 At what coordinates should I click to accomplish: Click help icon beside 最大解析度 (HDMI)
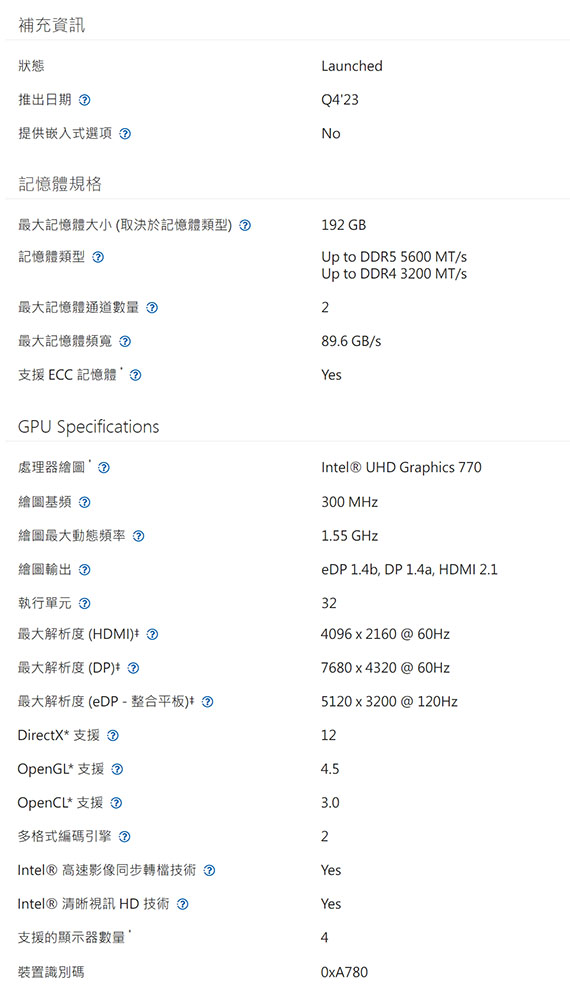pos(152,635)
